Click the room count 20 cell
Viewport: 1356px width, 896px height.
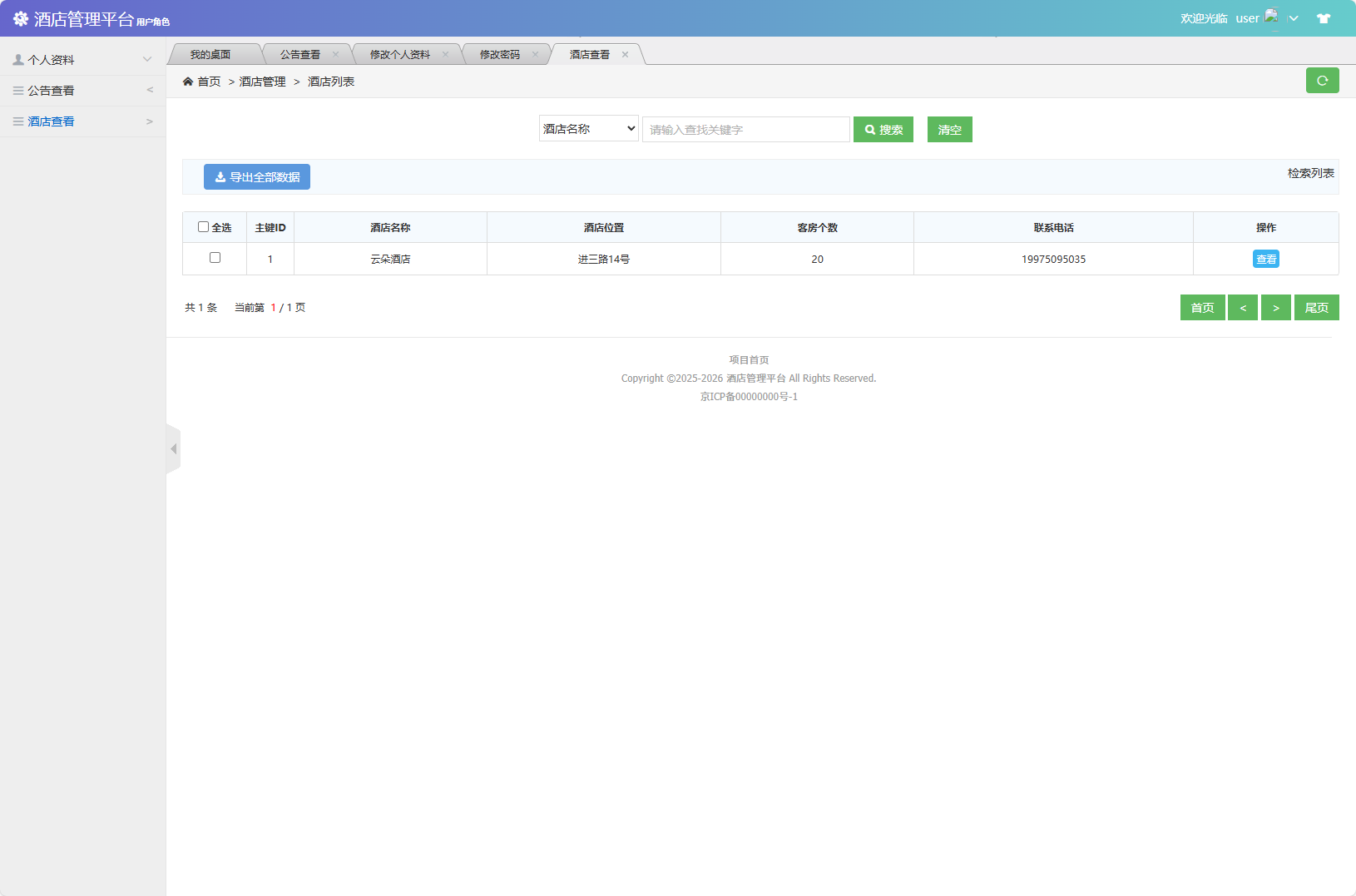[818, 260]
